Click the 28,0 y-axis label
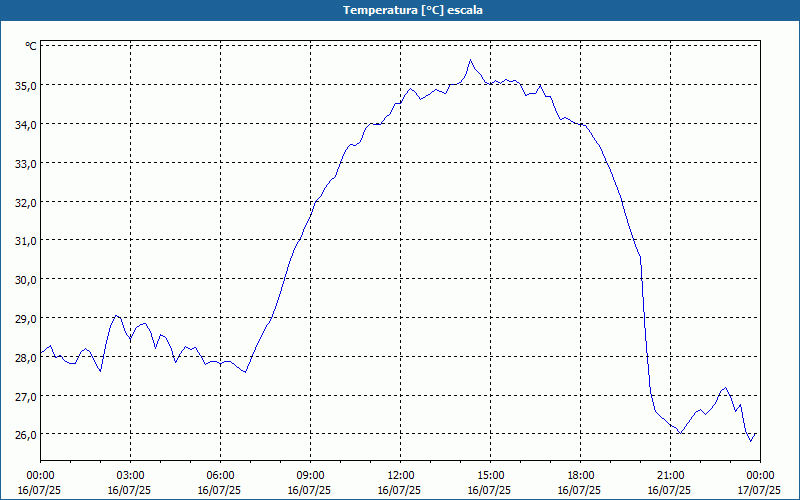Viewport: 800px width, 500px height. 25,357
